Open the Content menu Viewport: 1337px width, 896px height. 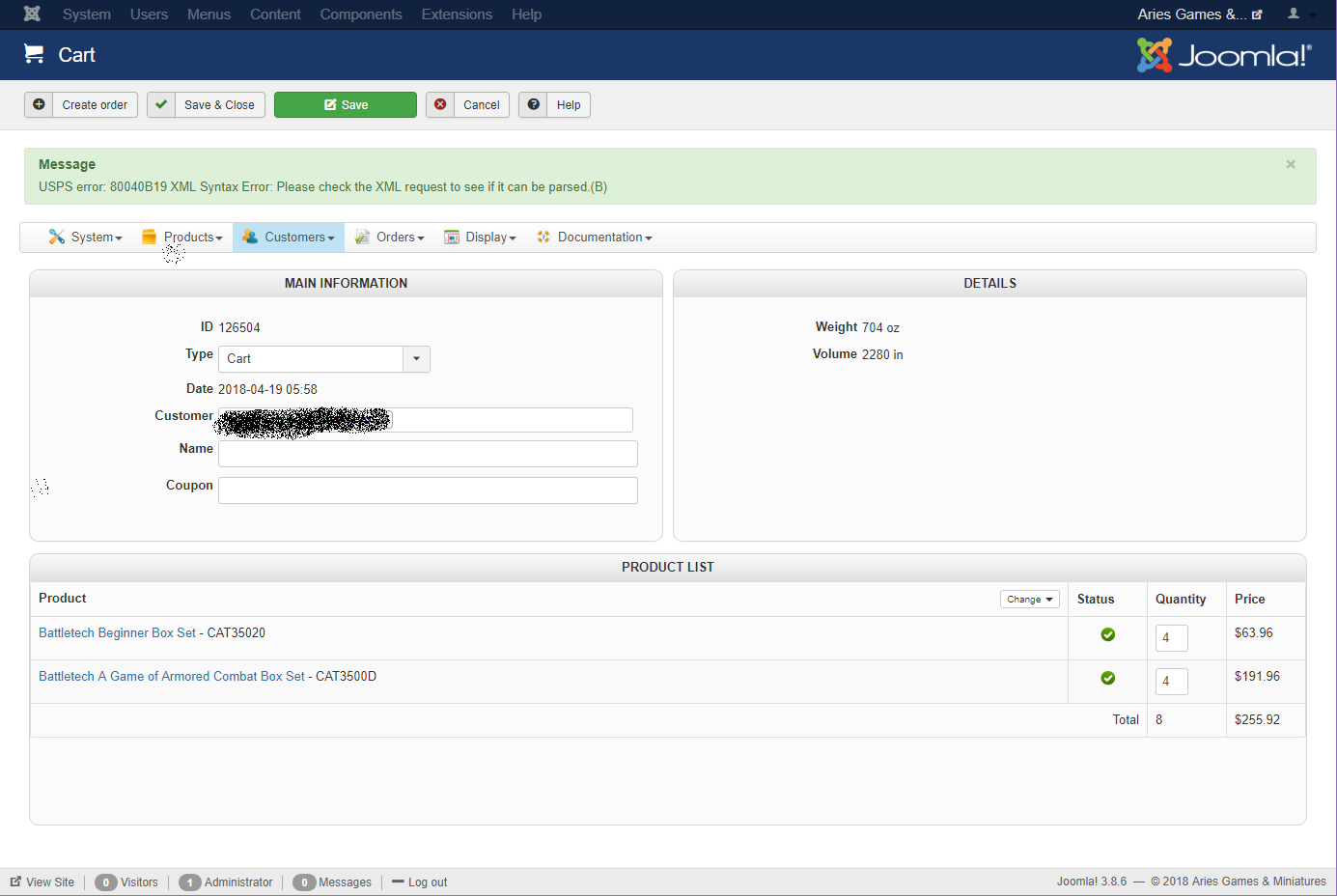click(x=275, y=14)
